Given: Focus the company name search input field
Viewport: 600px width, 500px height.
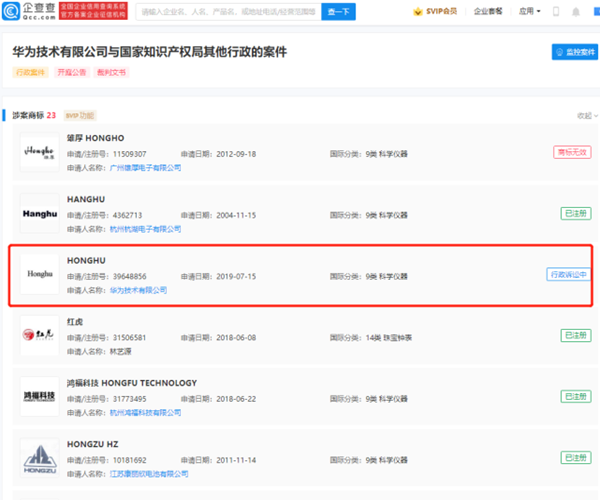Looking at the screenshot, I should [228, 12].
